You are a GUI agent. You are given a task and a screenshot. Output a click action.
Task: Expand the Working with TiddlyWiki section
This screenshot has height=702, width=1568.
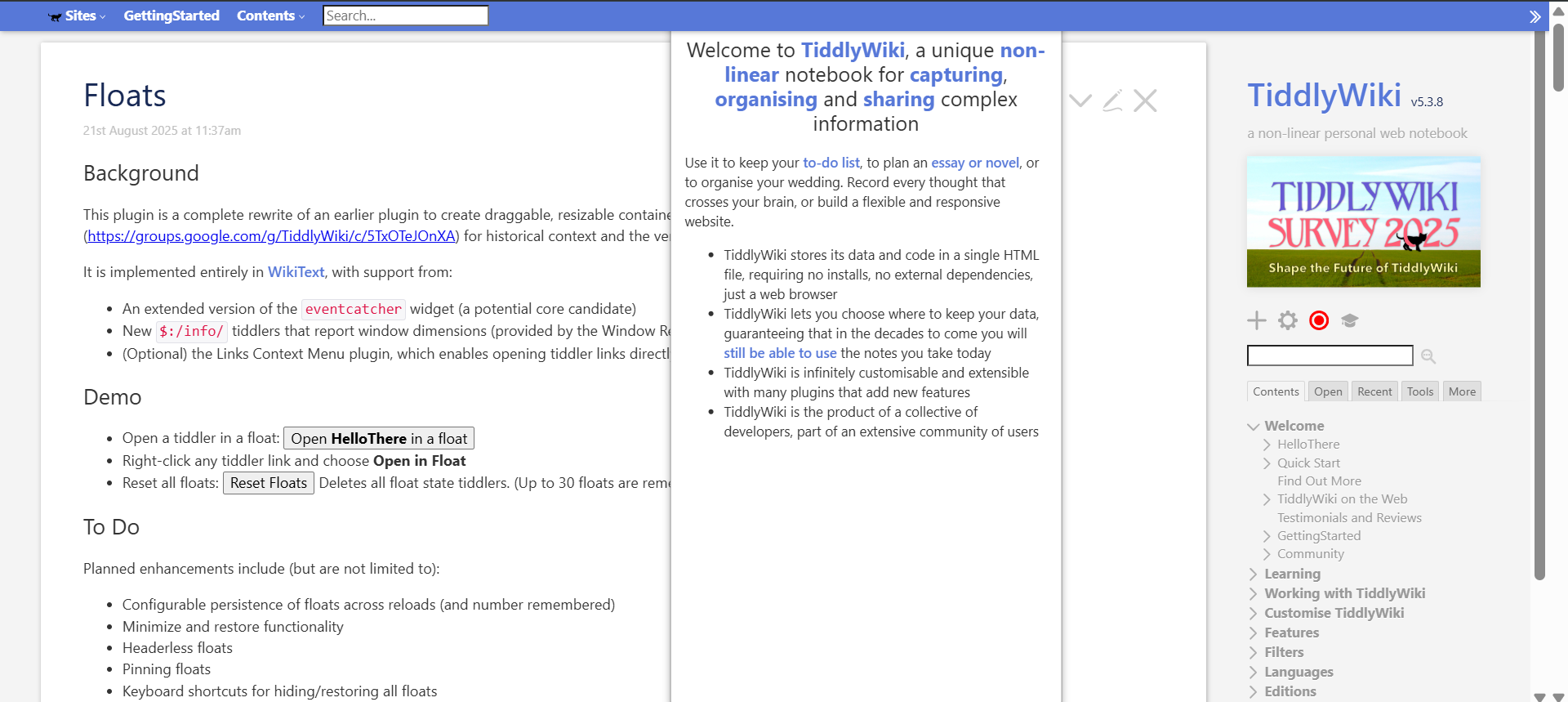click(1254, 593)
